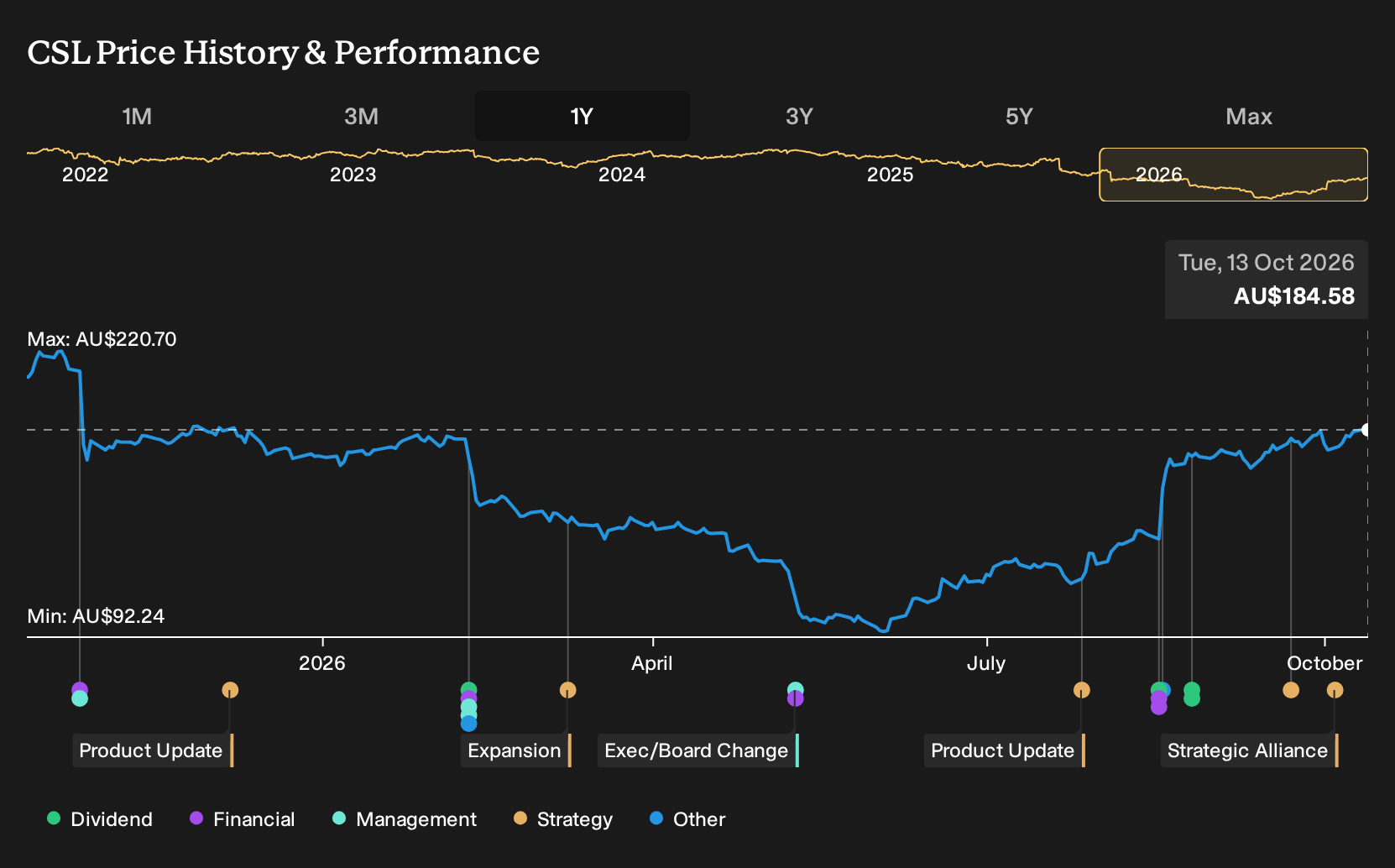Show the Max price history range

1249,116
